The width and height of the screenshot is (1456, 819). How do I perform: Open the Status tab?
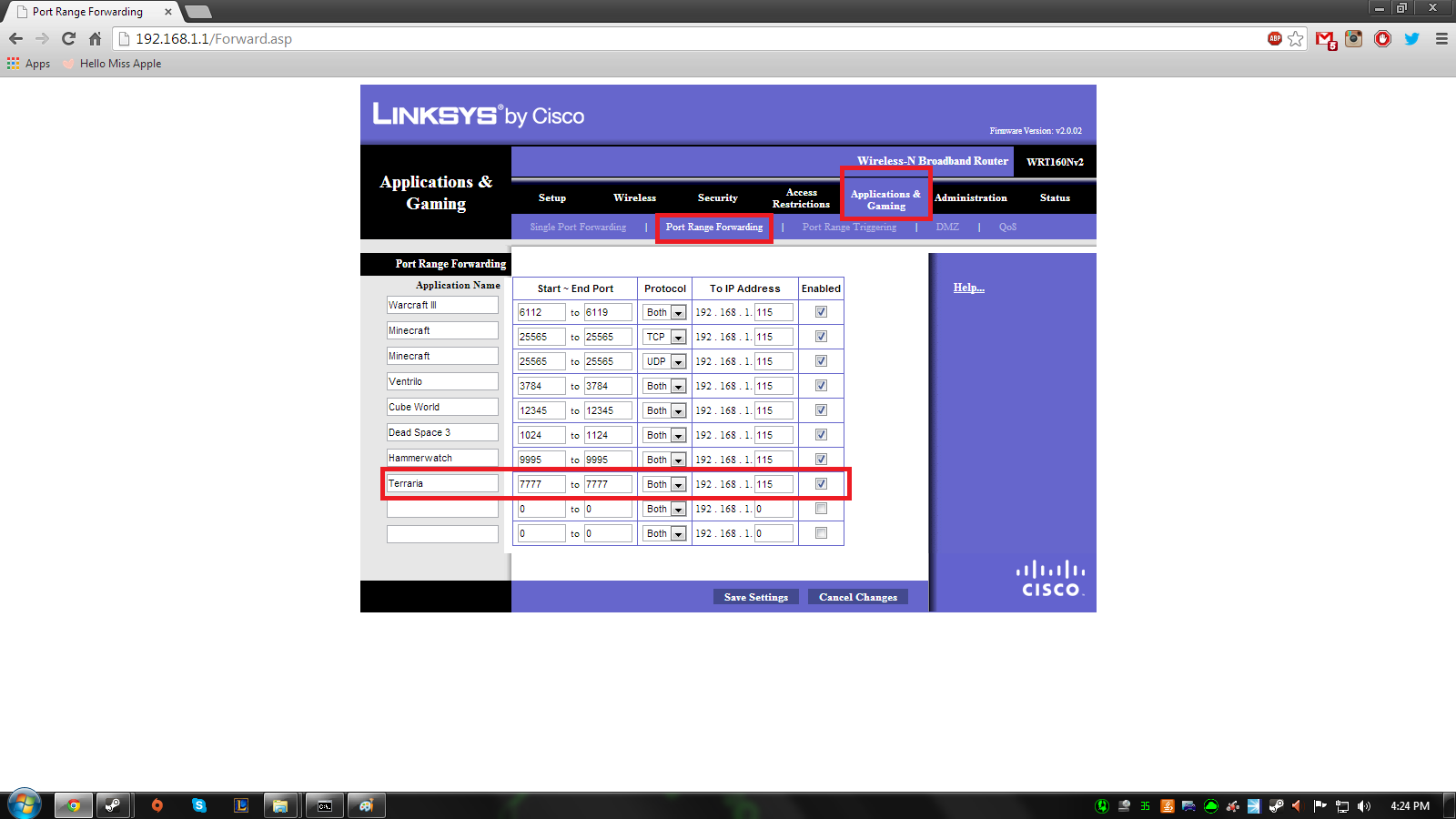point(1055,197)
